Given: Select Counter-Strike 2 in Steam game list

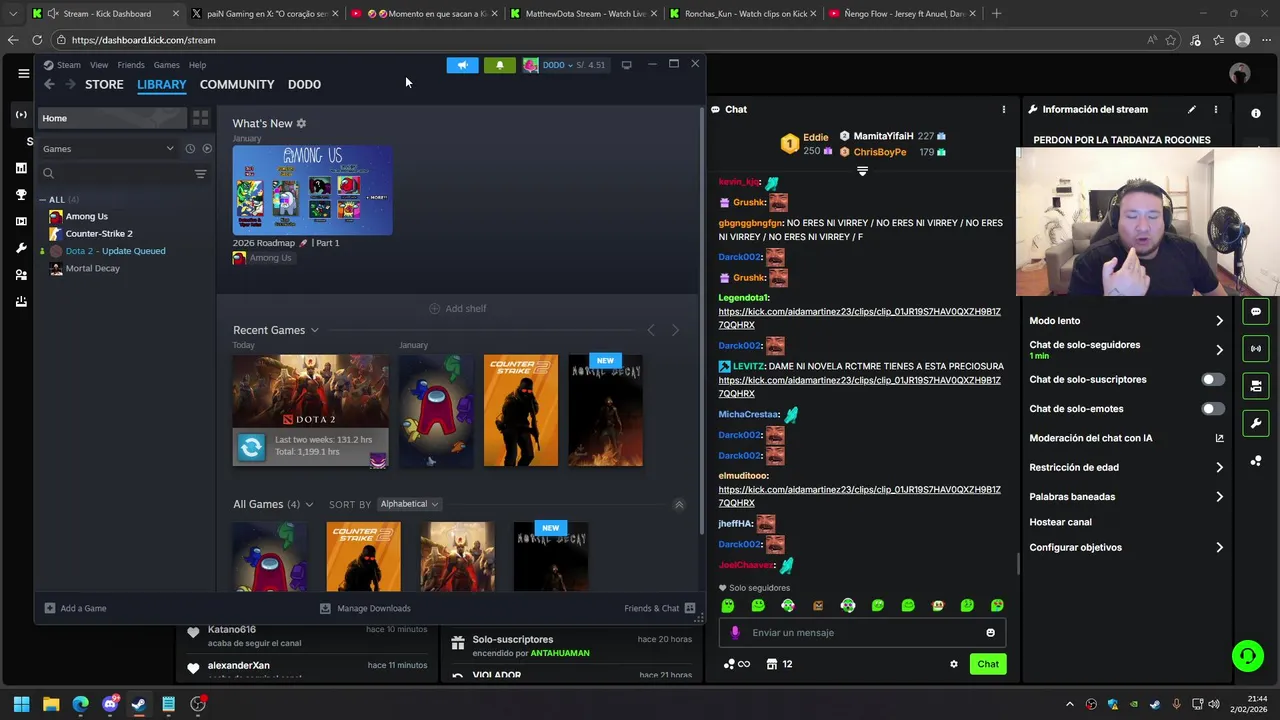Looking at the screenshot, I should (99, 234).
